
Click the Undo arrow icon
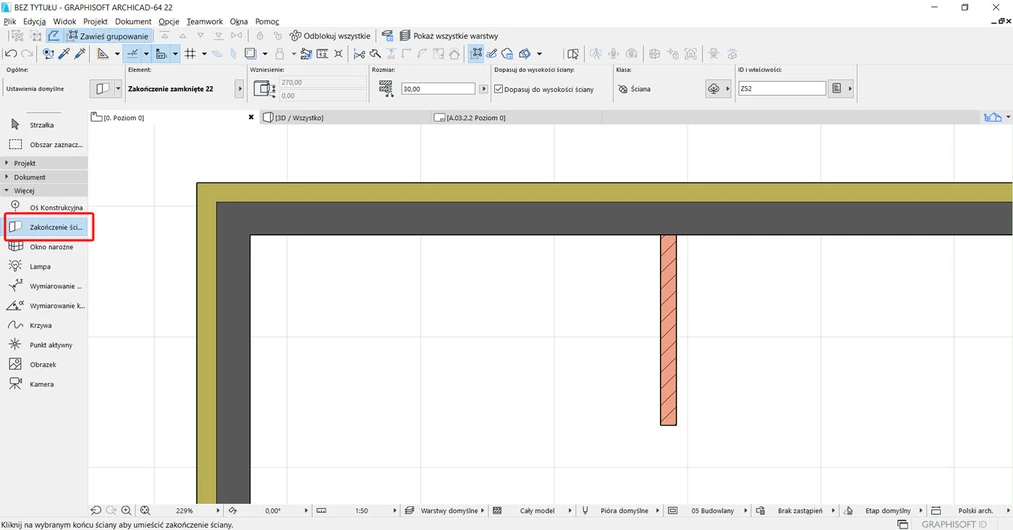(x=11, y=54)
